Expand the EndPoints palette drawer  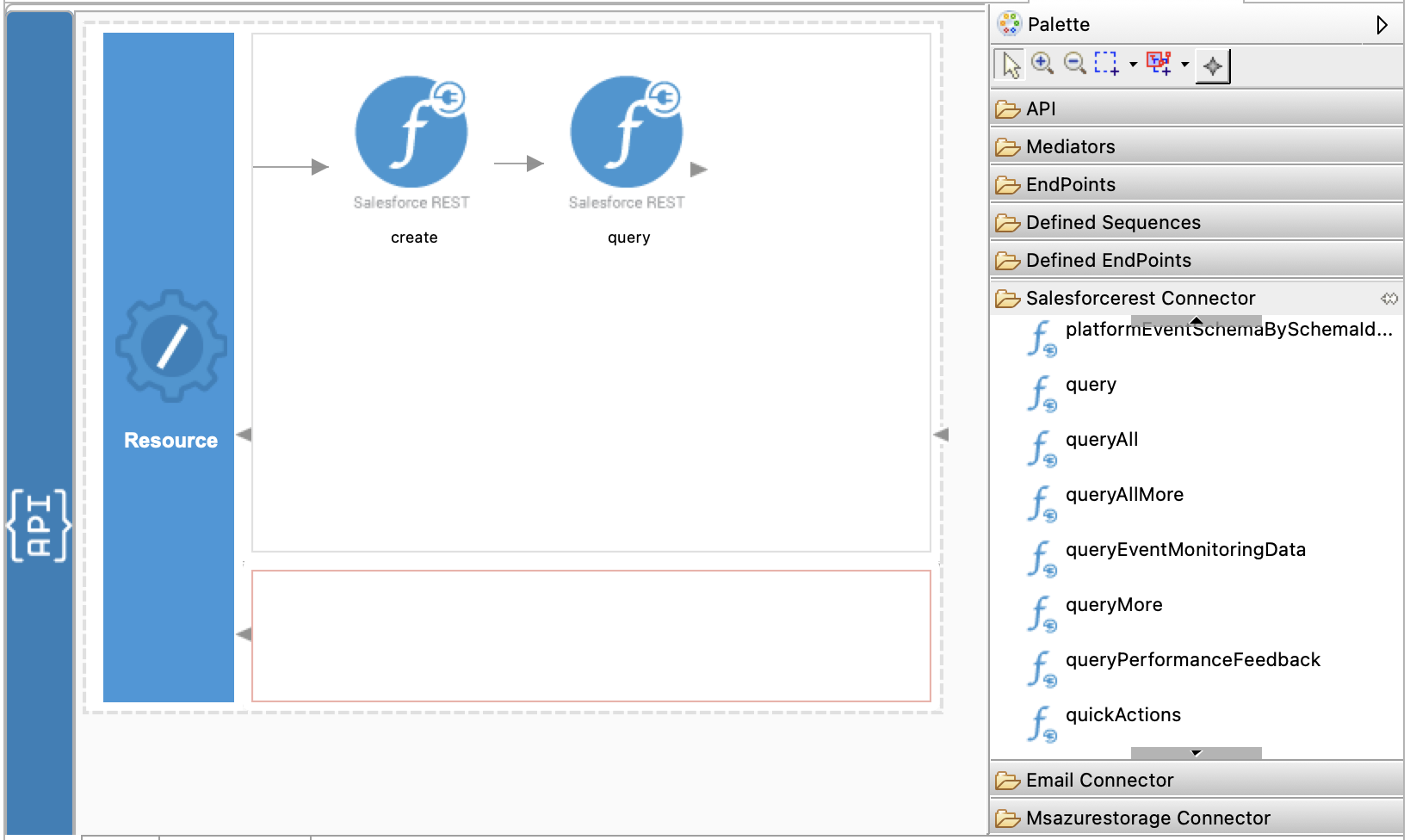1197,184
